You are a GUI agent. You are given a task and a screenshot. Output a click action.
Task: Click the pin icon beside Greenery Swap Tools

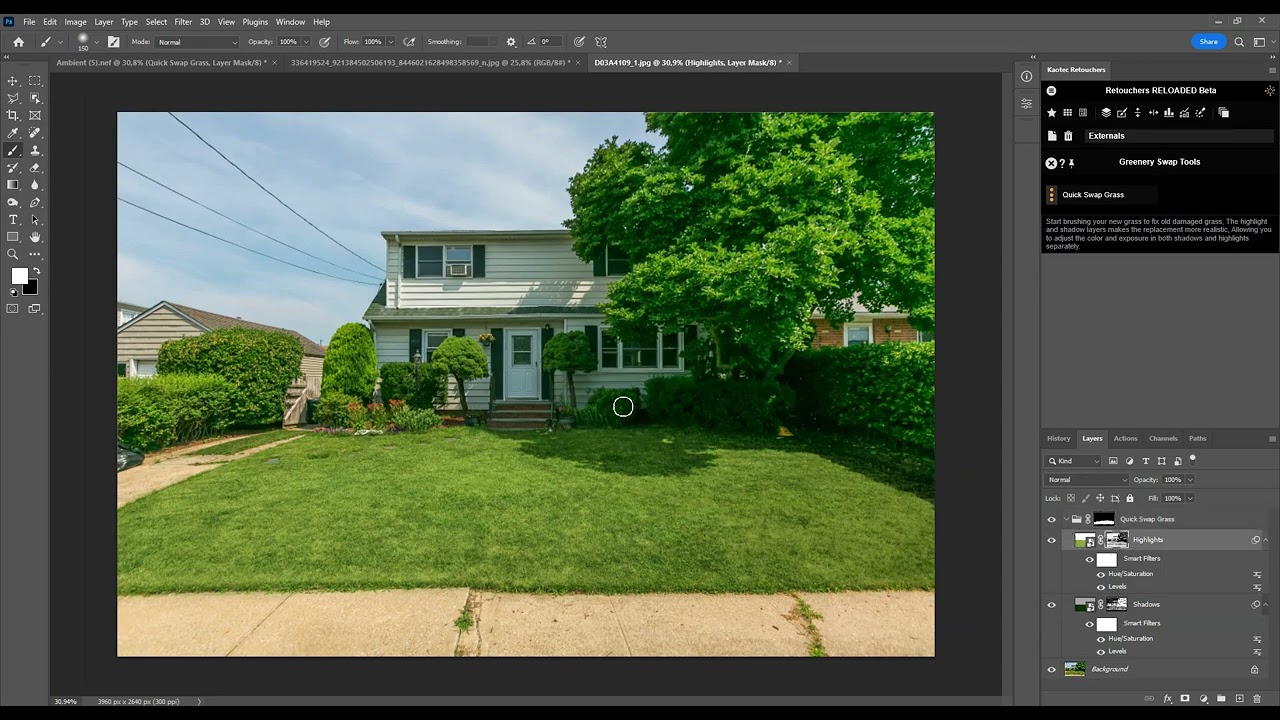(1071, 163)
